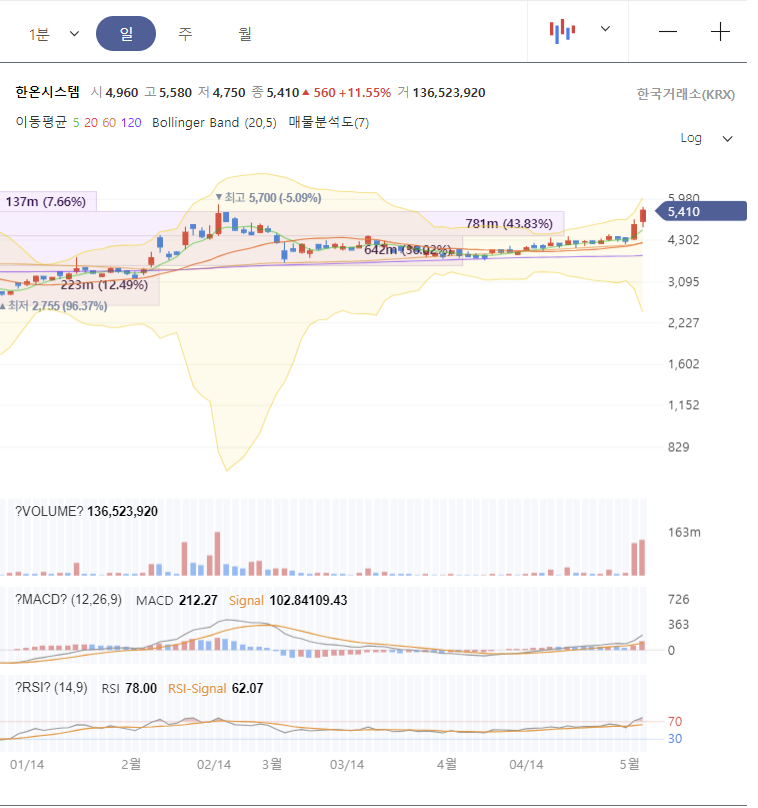The width and height of the screenshot is (758, 808).
Task: Click the 5,410 current price tag
Action: tap(701, 211)
